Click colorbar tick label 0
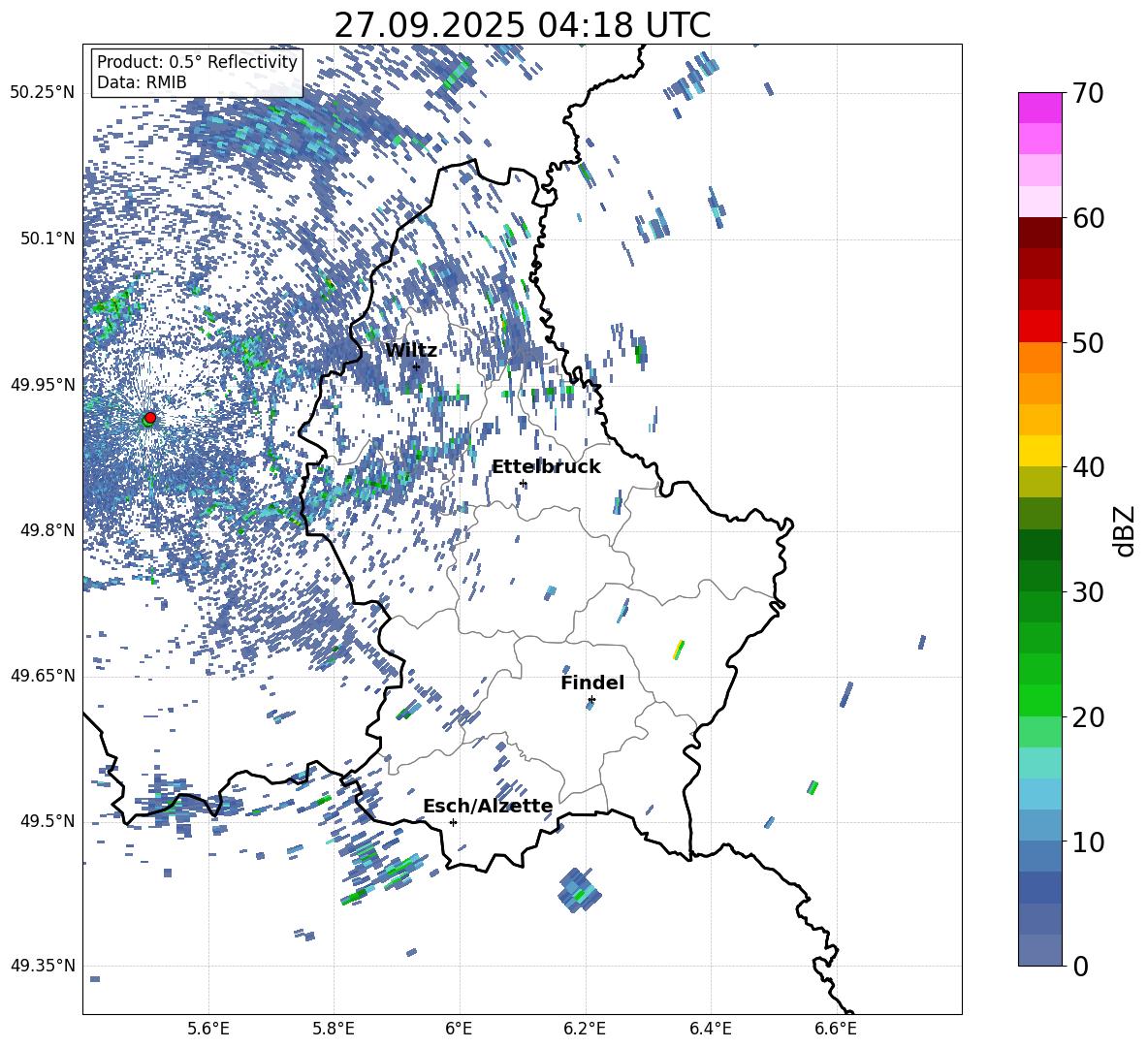 click(1080, 967)
